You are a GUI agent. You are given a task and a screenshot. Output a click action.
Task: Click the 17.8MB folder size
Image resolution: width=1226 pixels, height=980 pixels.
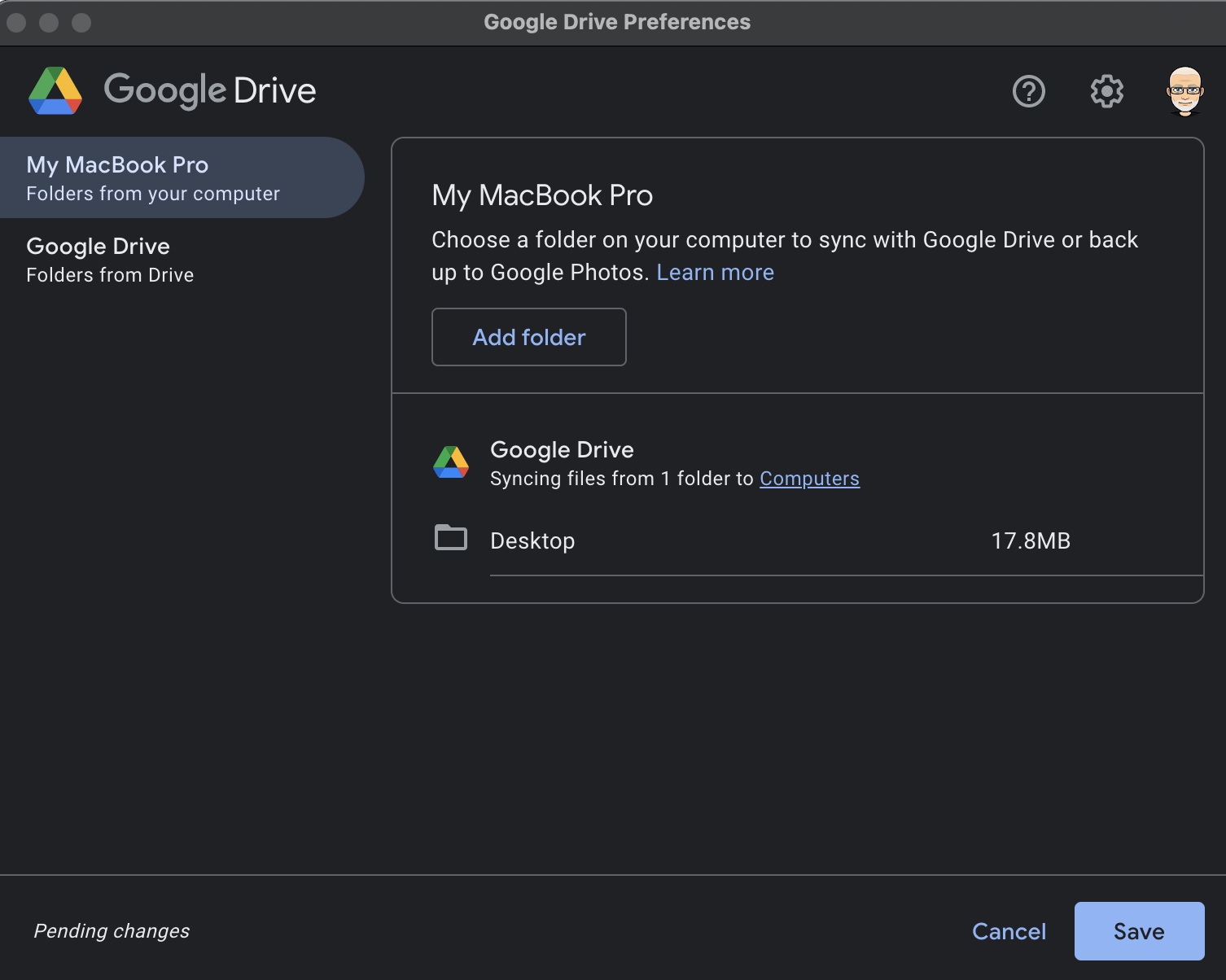(1031, 541)
